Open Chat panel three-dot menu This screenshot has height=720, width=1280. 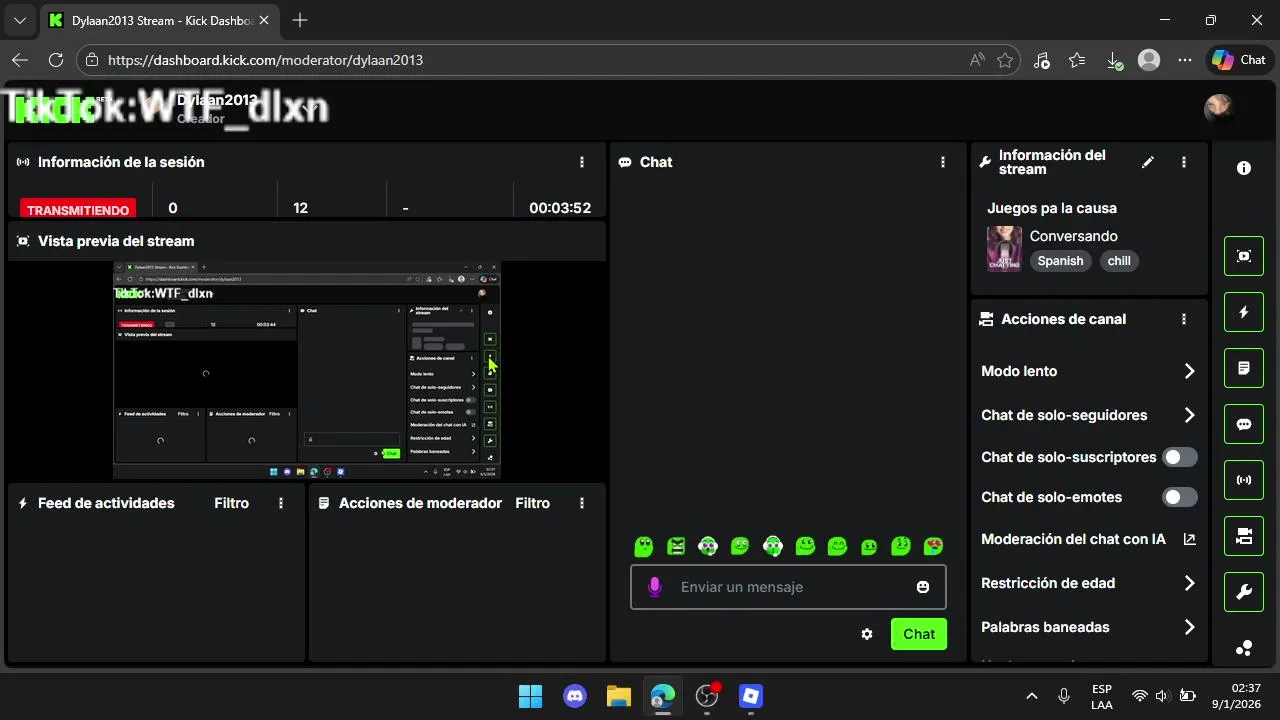tap(942, 162)
